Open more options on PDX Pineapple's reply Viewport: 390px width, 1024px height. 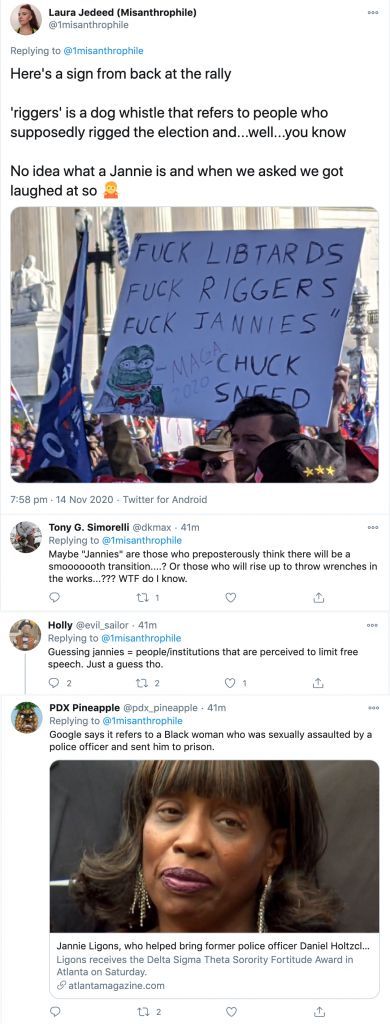pyautogui.click(x=372, y=708)
